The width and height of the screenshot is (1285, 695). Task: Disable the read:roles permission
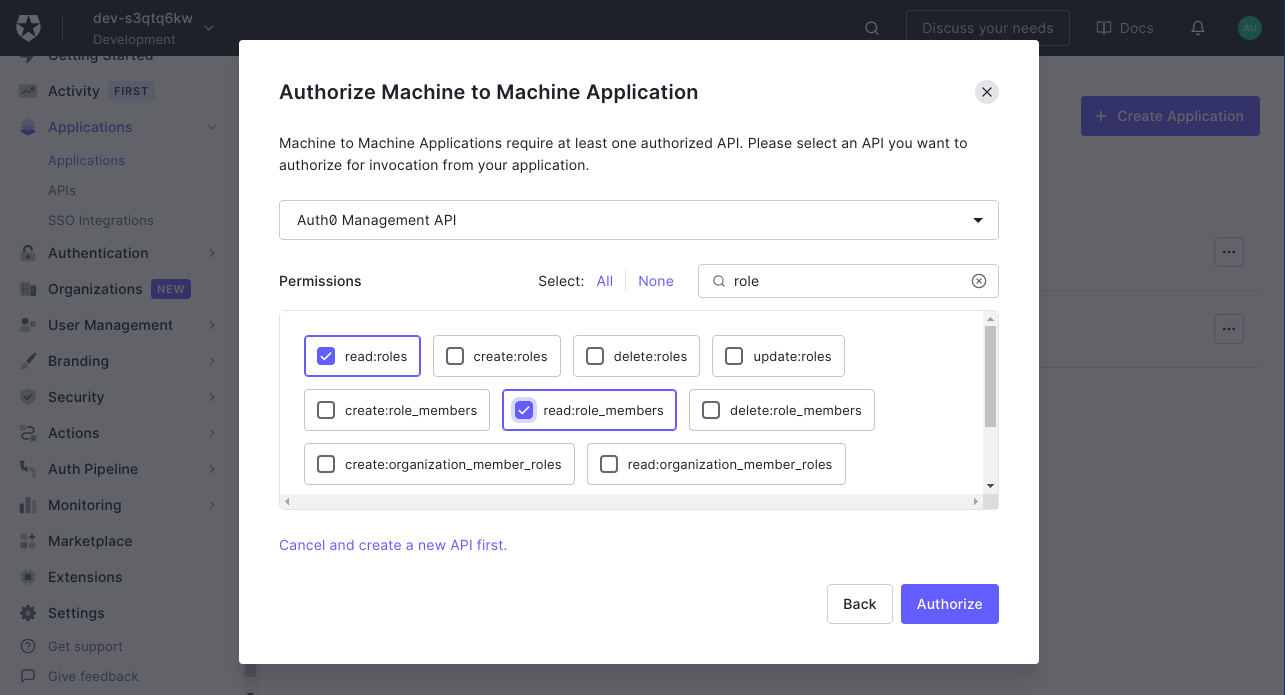tap(325, 355)
